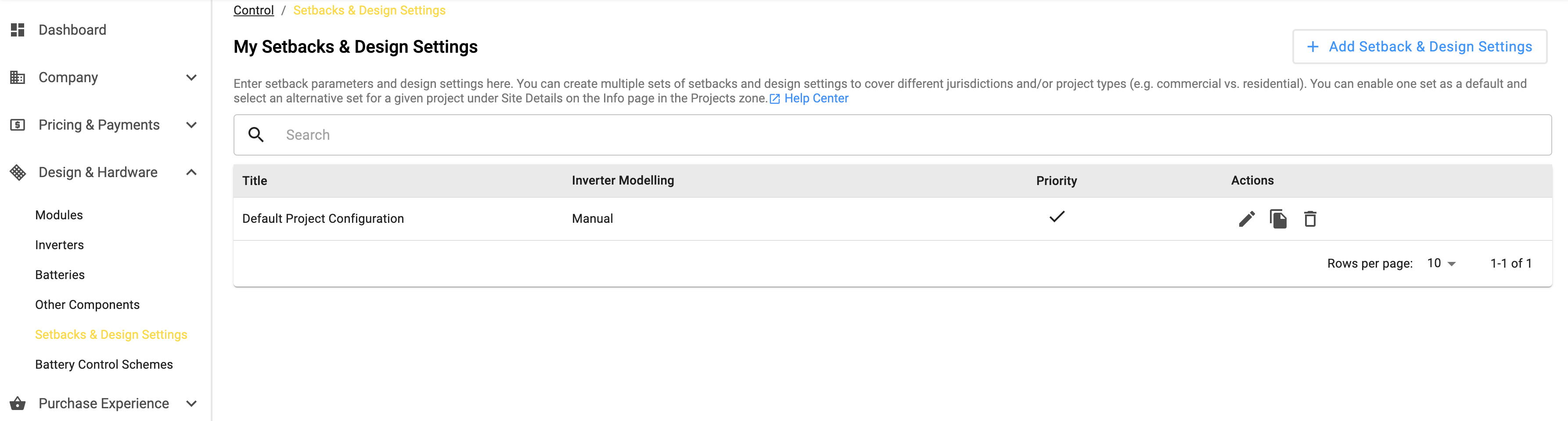
Task: Open Dashboard in the sidebar
Action: click(72, 30)
